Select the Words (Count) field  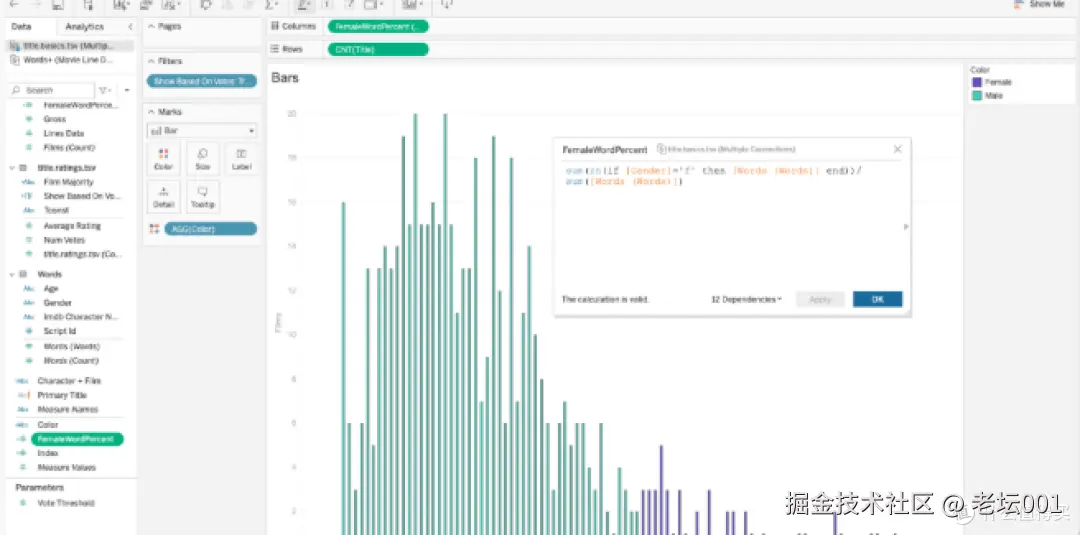click(71, 360)
